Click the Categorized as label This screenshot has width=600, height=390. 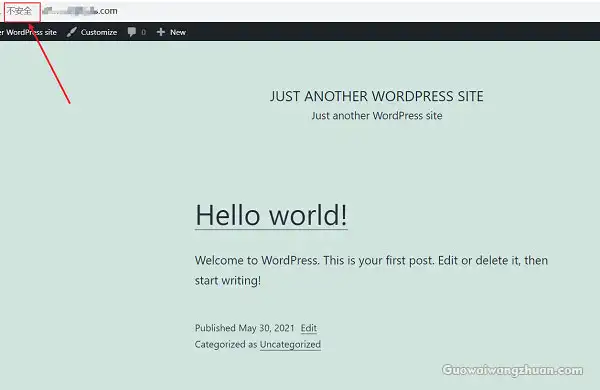pos(226,344)
